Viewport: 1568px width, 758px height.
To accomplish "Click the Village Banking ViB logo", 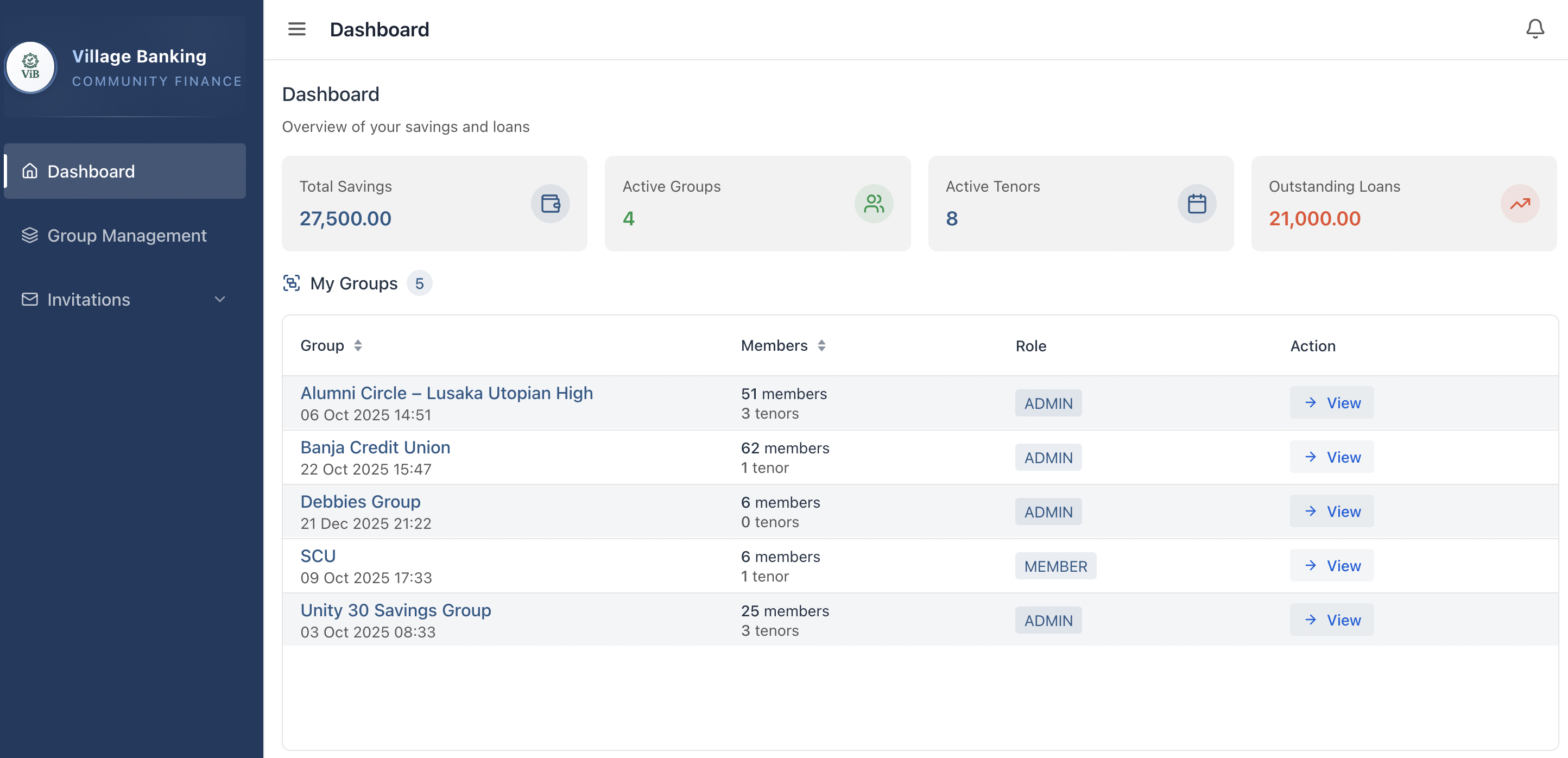I will tap(30, 67).
